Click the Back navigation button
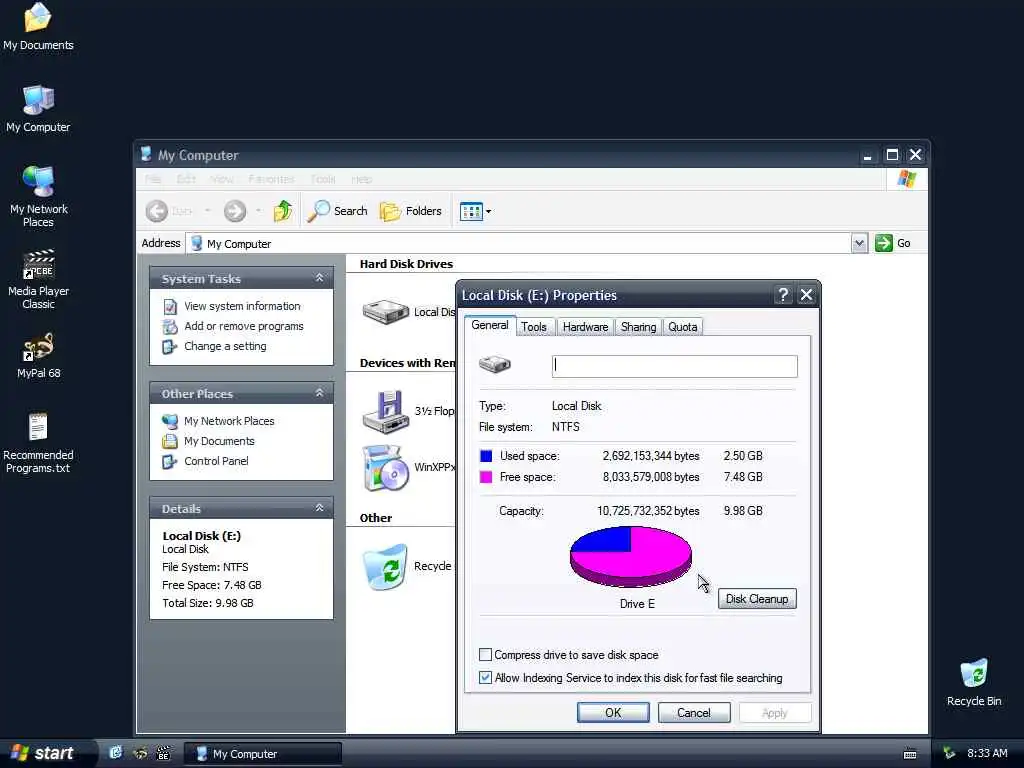 pos(168,211)
